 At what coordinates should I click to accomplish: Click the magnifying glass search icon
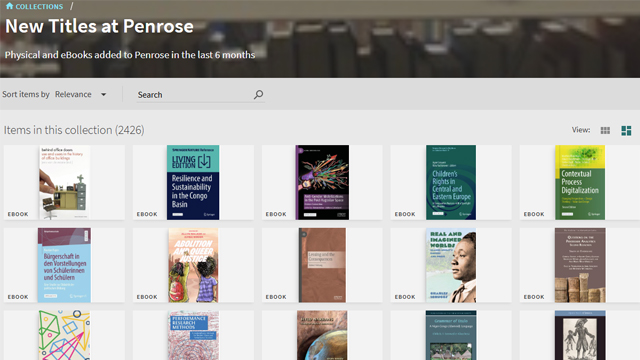(258, 95)
